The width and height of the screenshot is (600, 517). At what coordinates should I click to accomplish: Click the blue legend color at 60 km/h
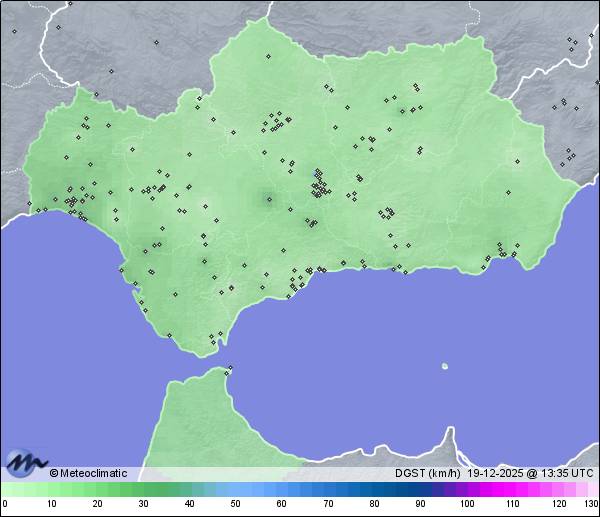click(x=281, y=489)
